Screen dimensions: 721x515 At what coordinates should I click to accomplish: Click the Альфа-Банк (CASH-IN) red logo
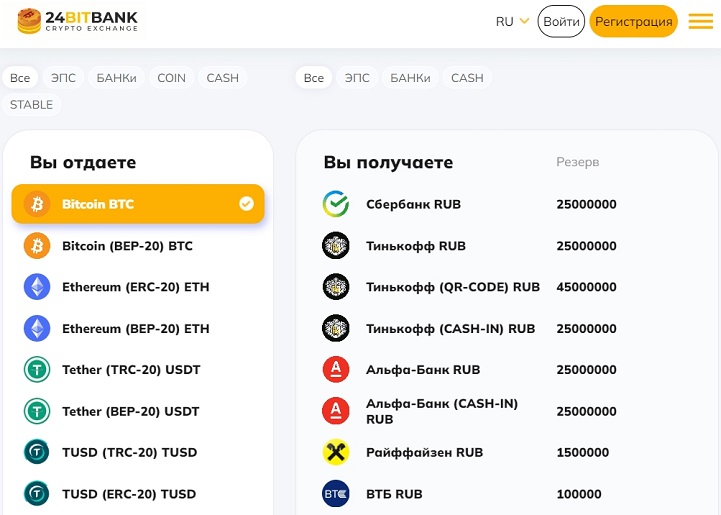(336, 411)
